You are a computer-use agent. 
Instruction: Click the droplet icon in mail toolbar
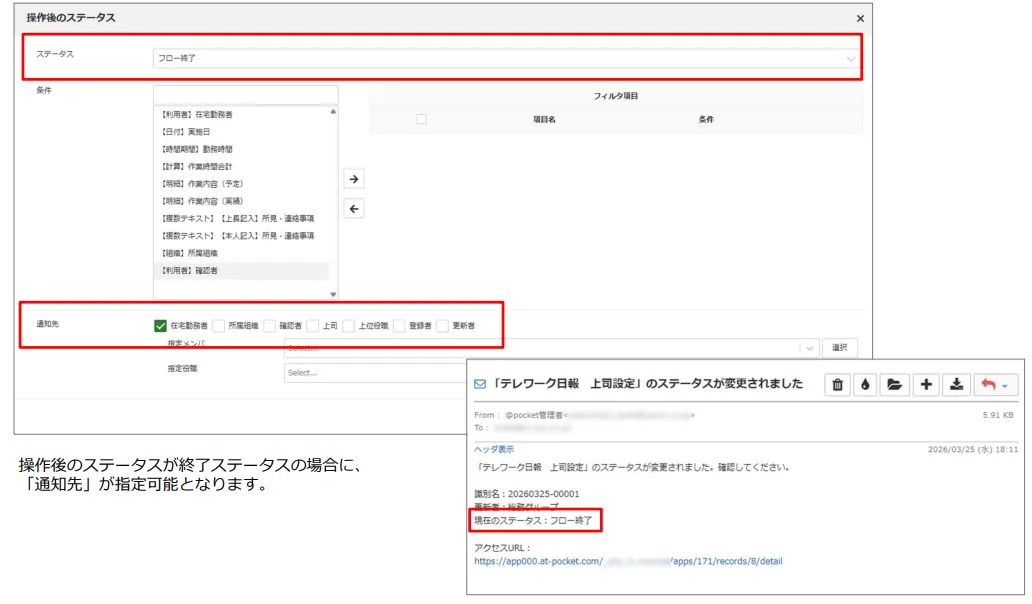pos(866,384)
